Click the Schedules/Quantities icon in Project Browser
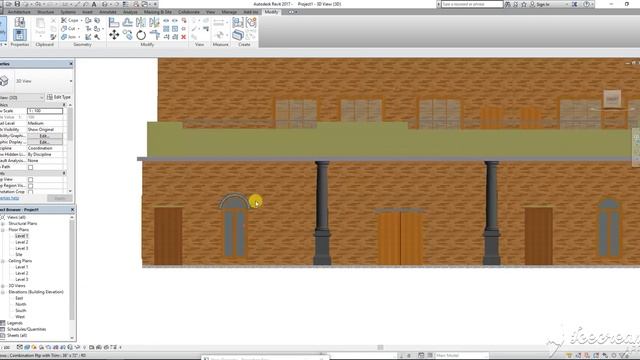Image resolution: width=640 pixels, height=360 pixels. [3, 329]
